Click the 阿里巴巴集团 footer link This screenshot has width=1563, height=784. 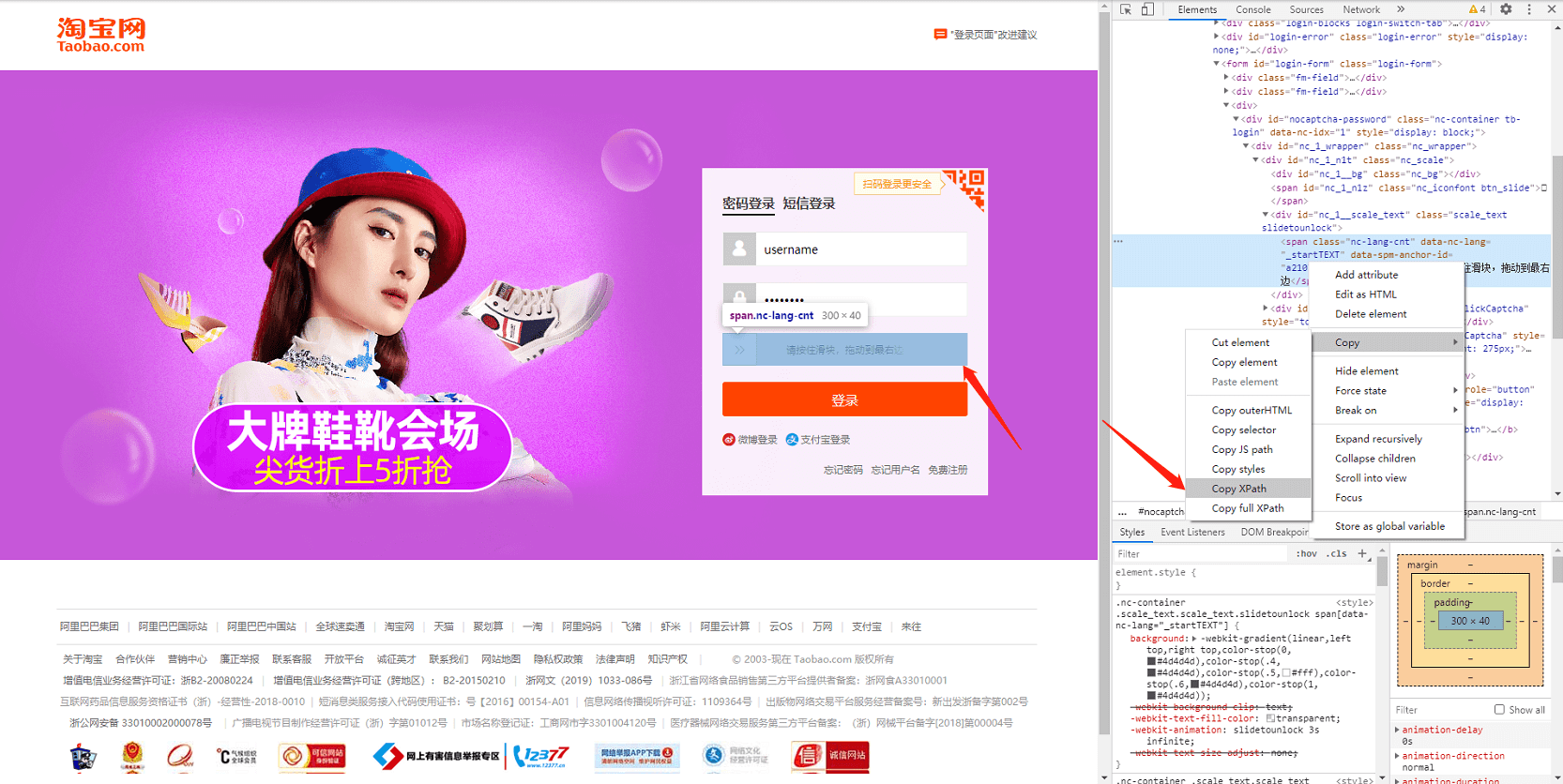pos(90,626)
